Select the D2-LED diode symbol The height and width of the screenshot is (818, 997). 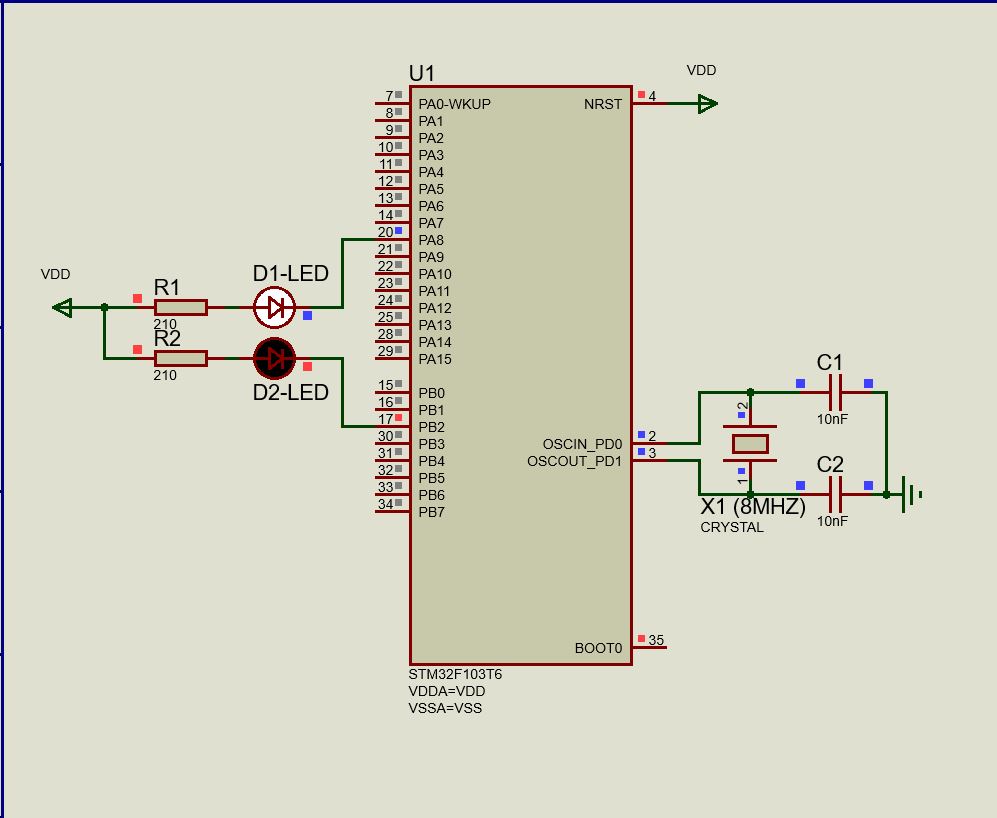(274, 357)
